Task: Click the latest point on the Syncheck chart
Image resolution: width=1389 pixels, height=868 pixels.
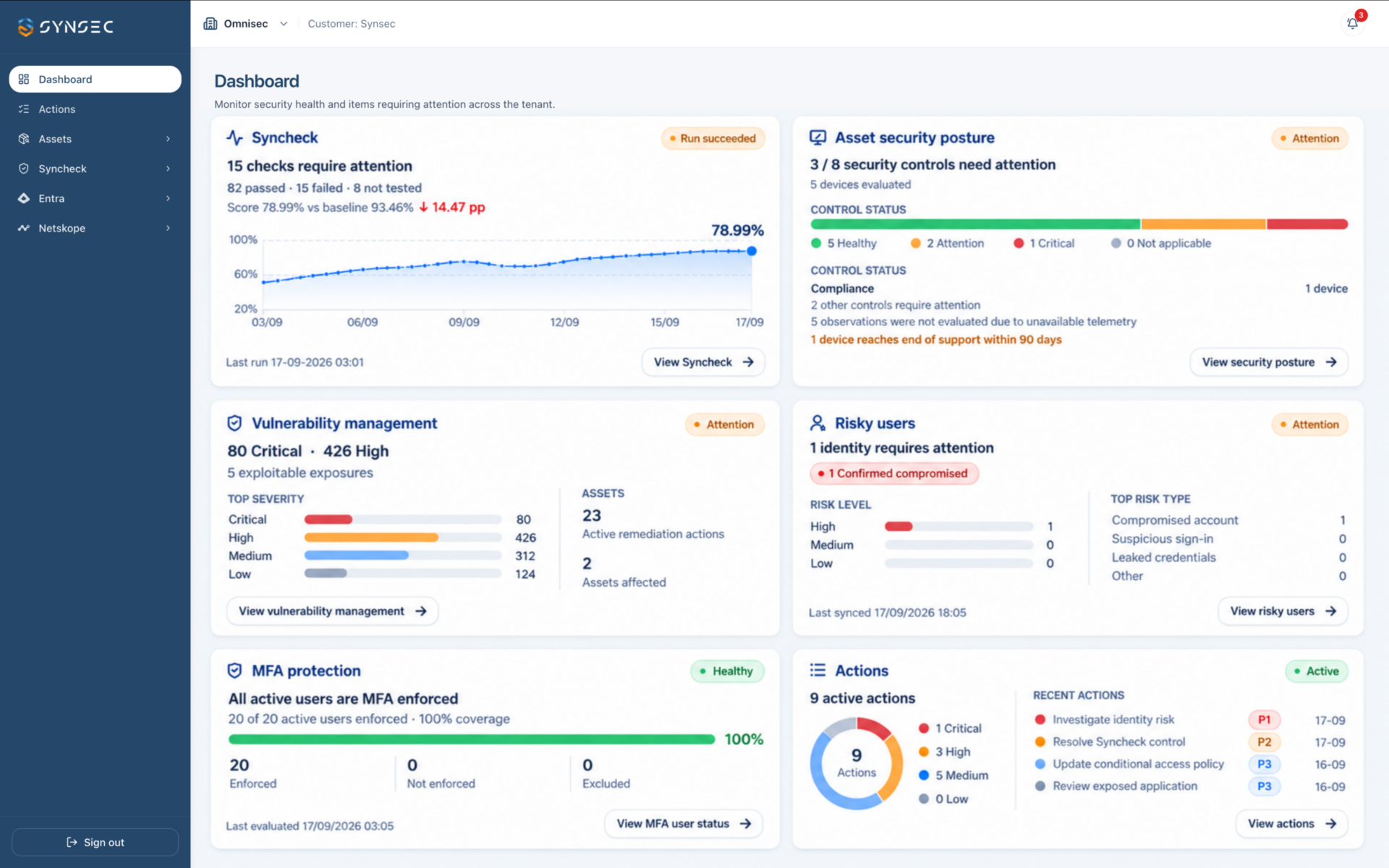Action: 752,251
